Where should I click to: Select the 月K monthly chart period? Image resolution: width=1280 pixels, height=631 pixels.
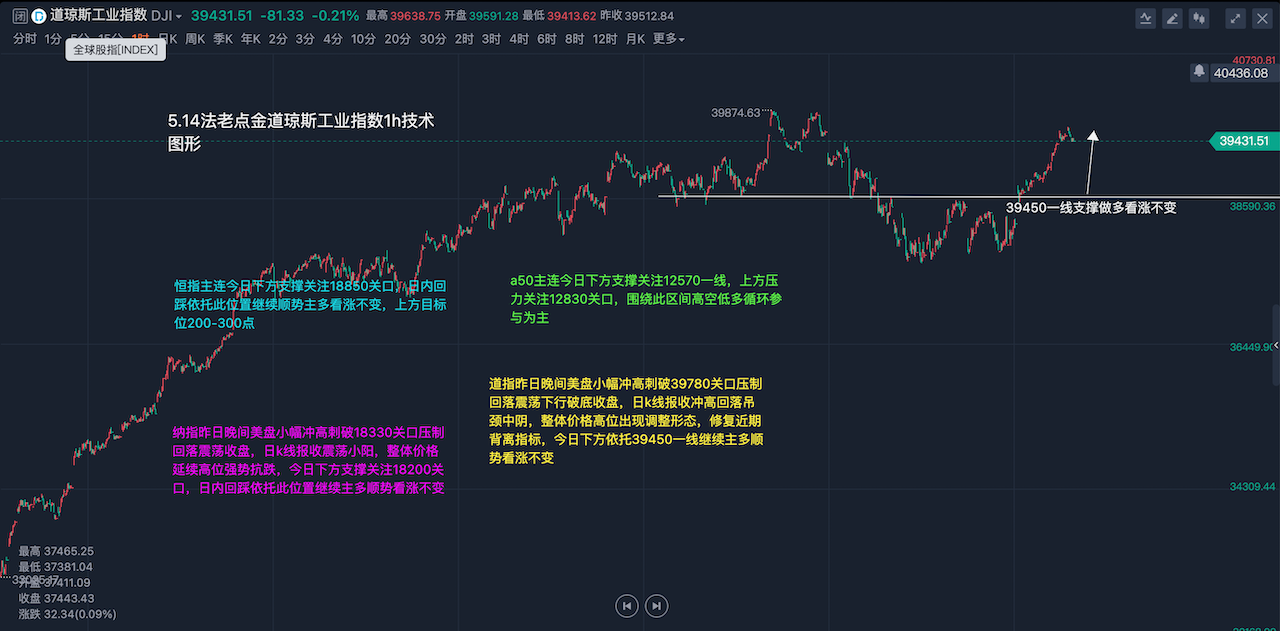point(635,39)
